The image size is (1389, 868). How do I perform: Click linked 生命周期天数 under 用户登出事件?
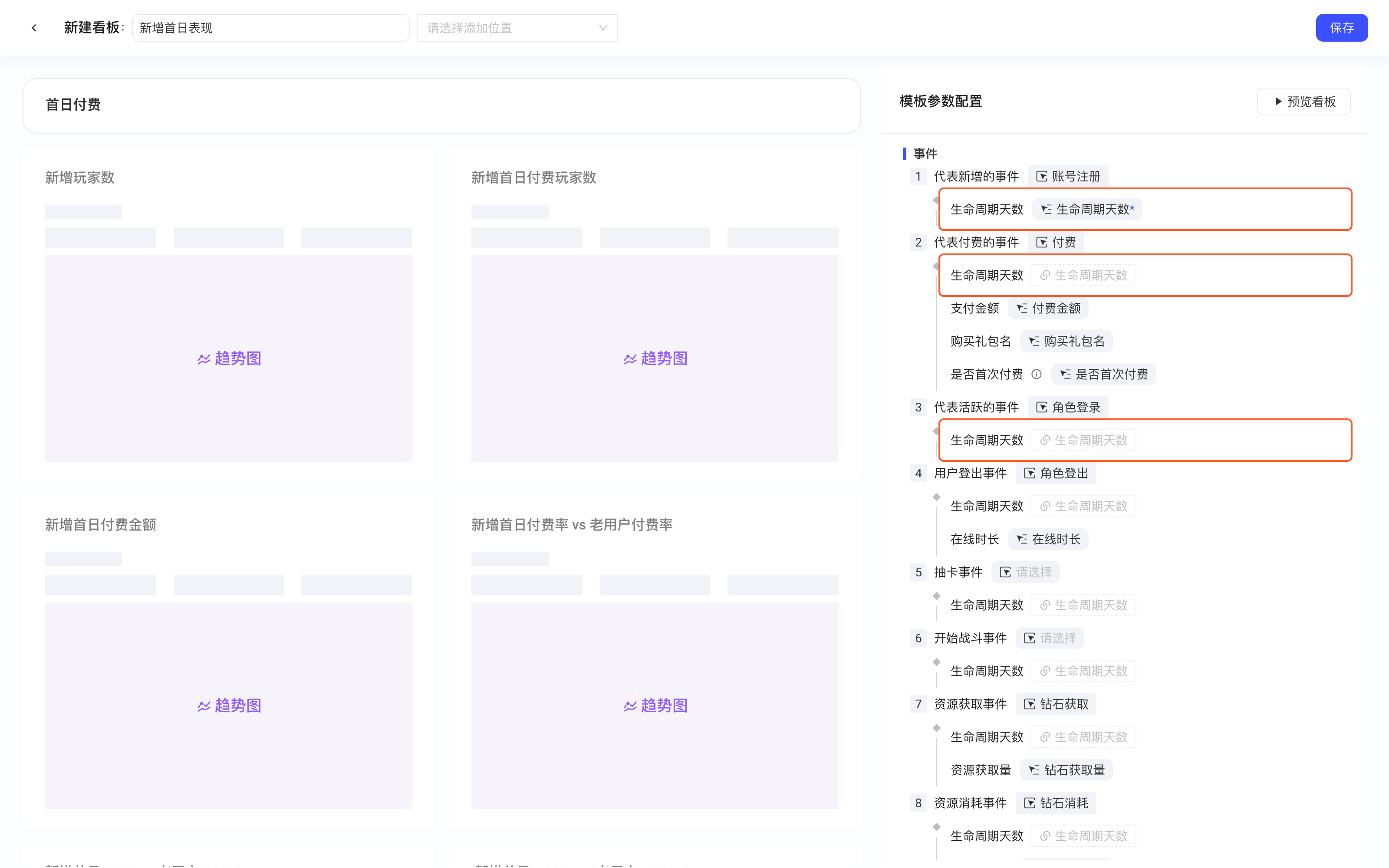point(1083,506)
